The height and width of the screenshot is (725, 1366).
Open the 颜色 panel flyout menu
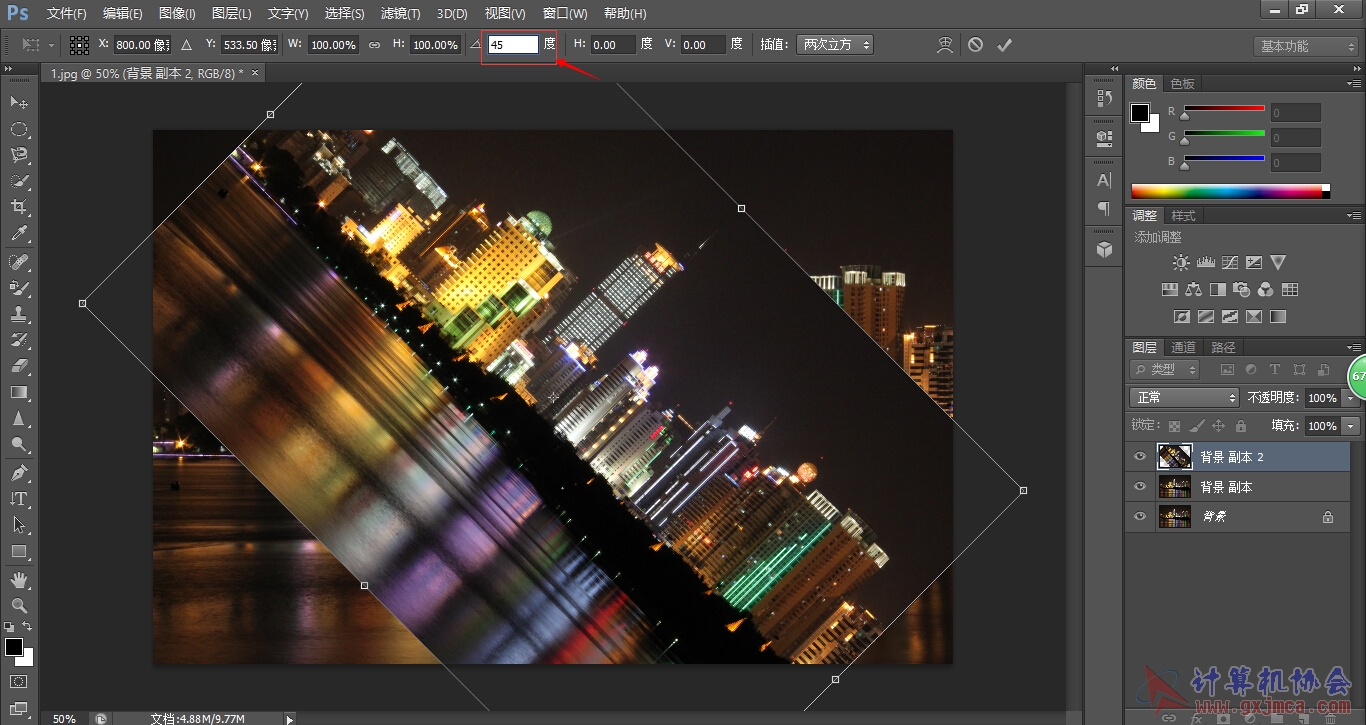click(x=1354, y=83)
